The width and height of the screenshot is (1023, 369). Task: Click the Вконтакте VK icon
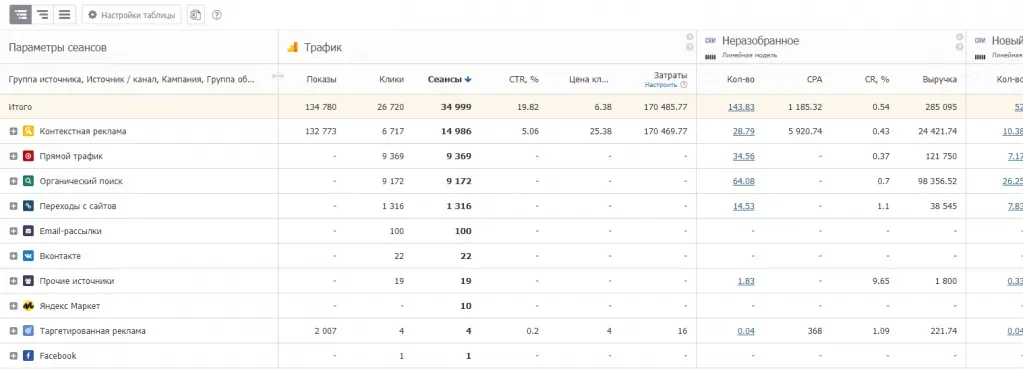click(x=29, y=256)
